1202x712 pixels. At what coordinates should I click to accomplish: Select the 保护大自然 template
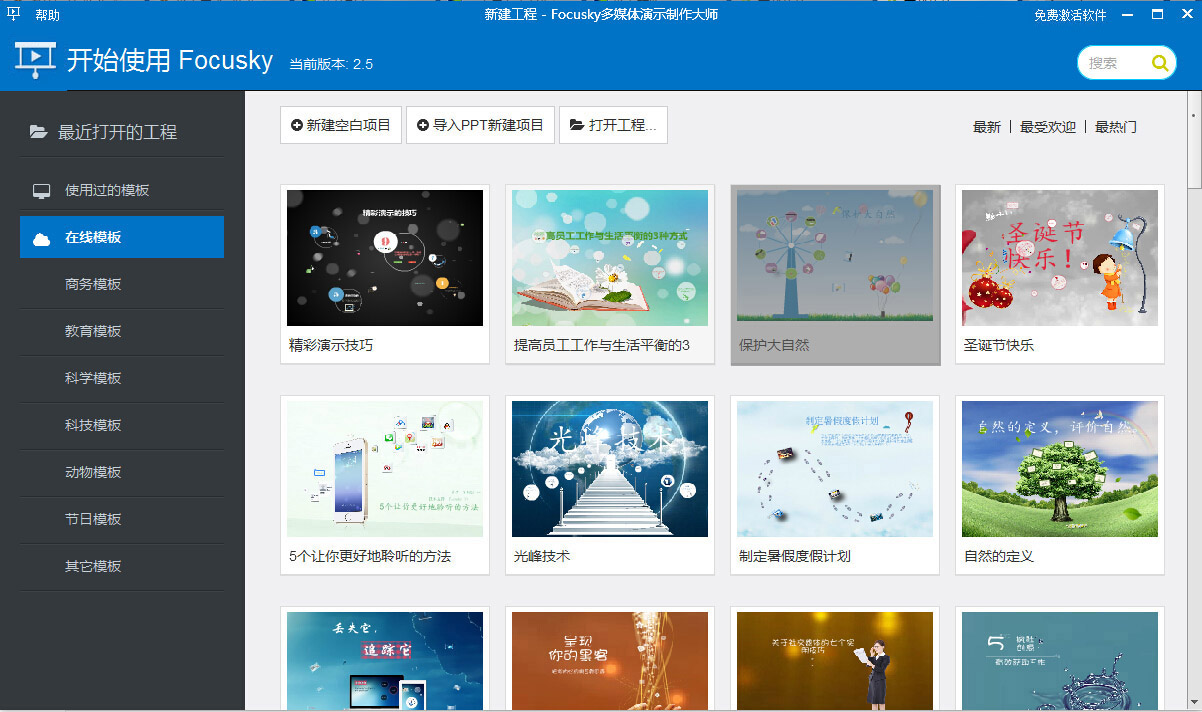click(835, 274)
